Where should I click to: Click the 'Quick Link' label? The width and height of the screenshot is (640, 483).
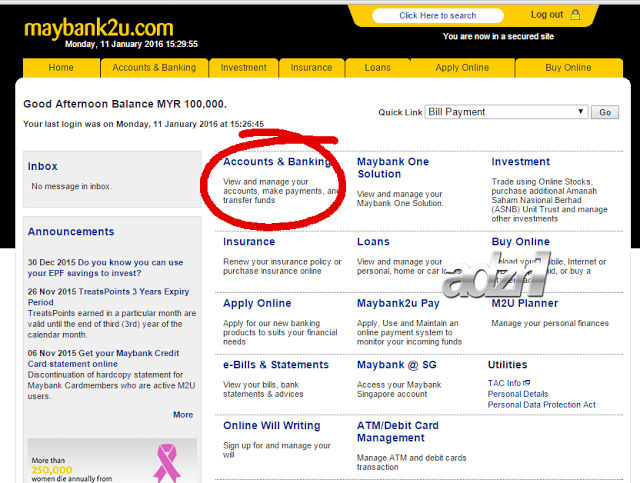coord(400,112)
